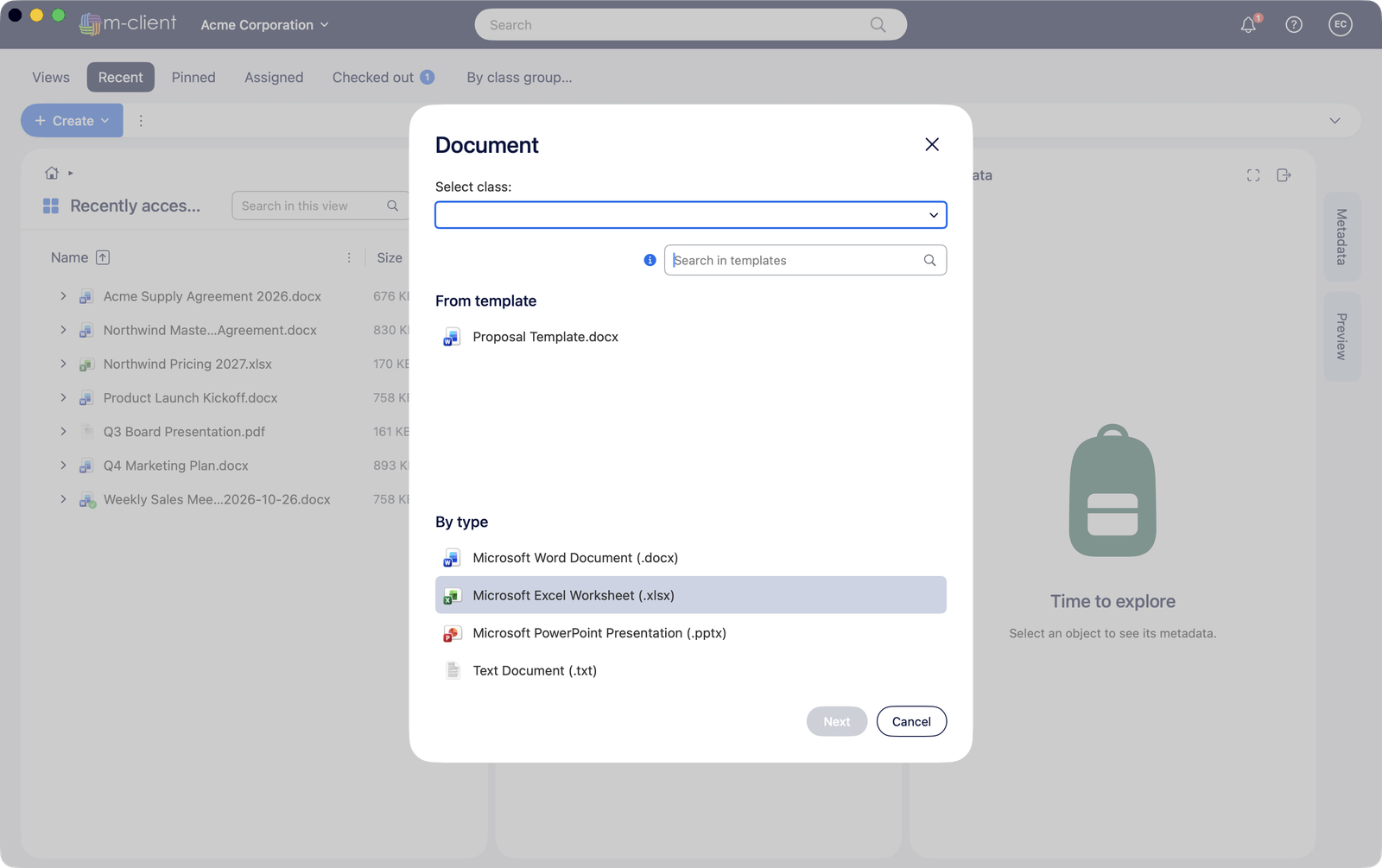Click the Next button
Screen dimensions: 1382x868
tap(837, 721)
